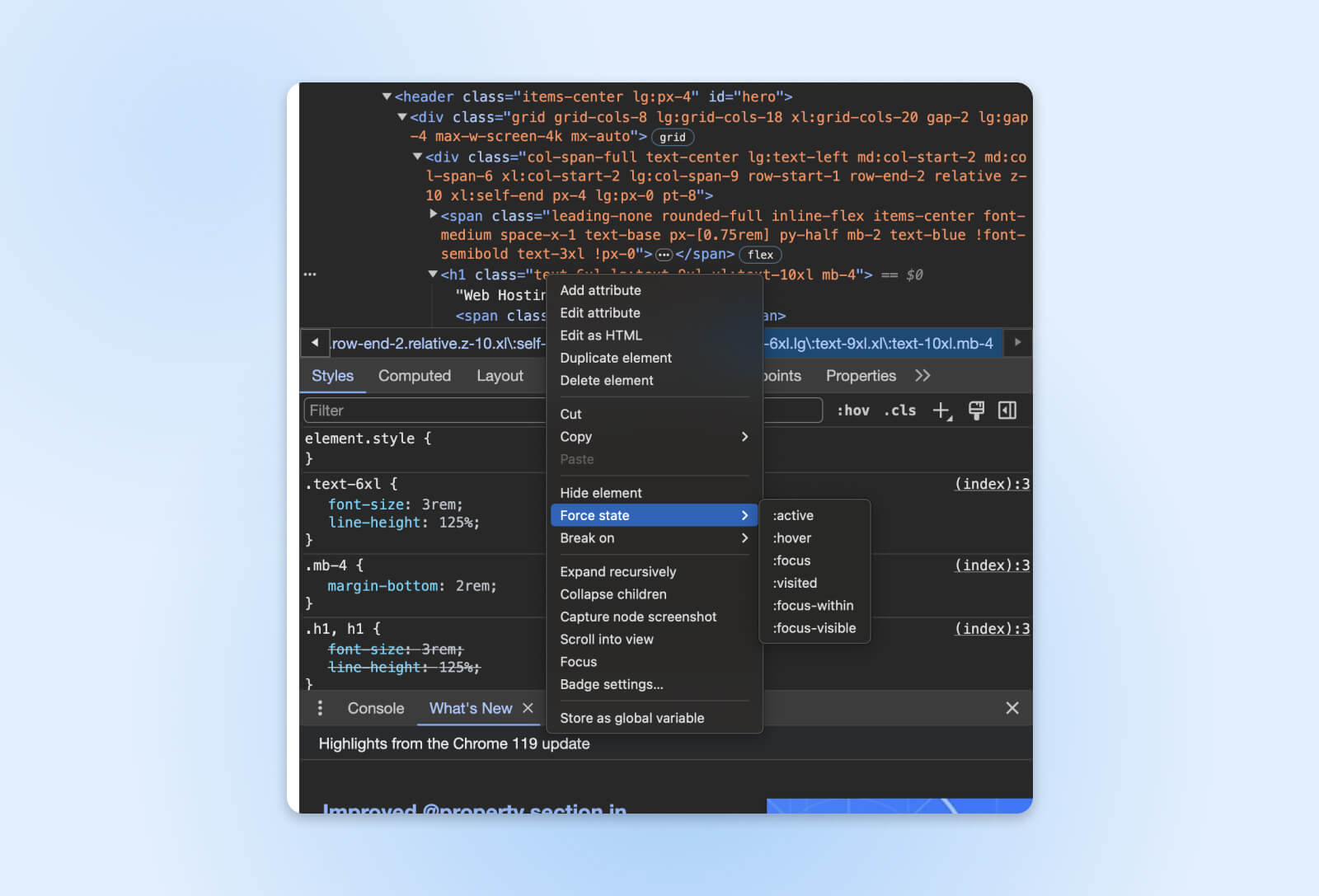Open the drawer three-dot menu

[320, 708]
